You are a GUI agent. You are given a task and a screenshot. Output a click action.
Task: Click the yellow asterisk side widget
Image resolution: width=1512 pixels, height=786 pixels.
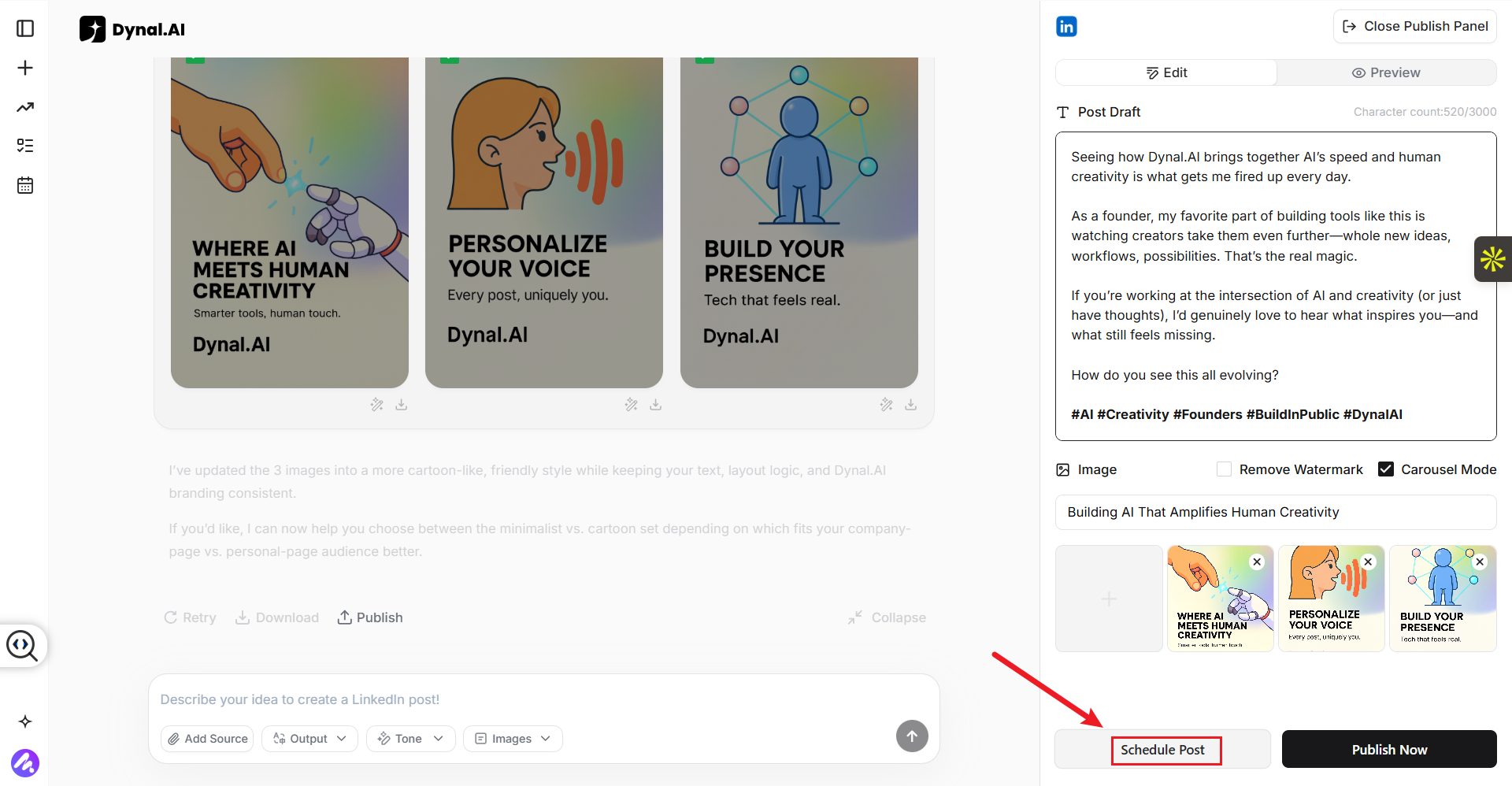[1493, 259]
